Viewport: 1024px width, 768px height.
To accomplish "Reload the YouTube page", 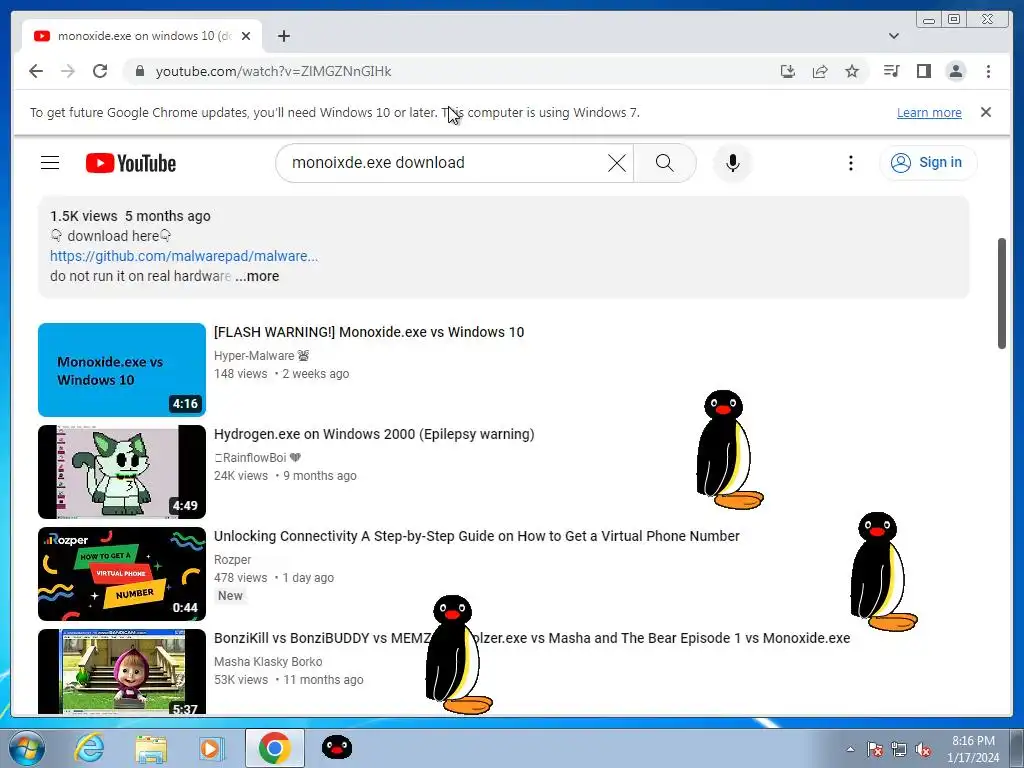I will pyautogui.click(x=100, y=71).
